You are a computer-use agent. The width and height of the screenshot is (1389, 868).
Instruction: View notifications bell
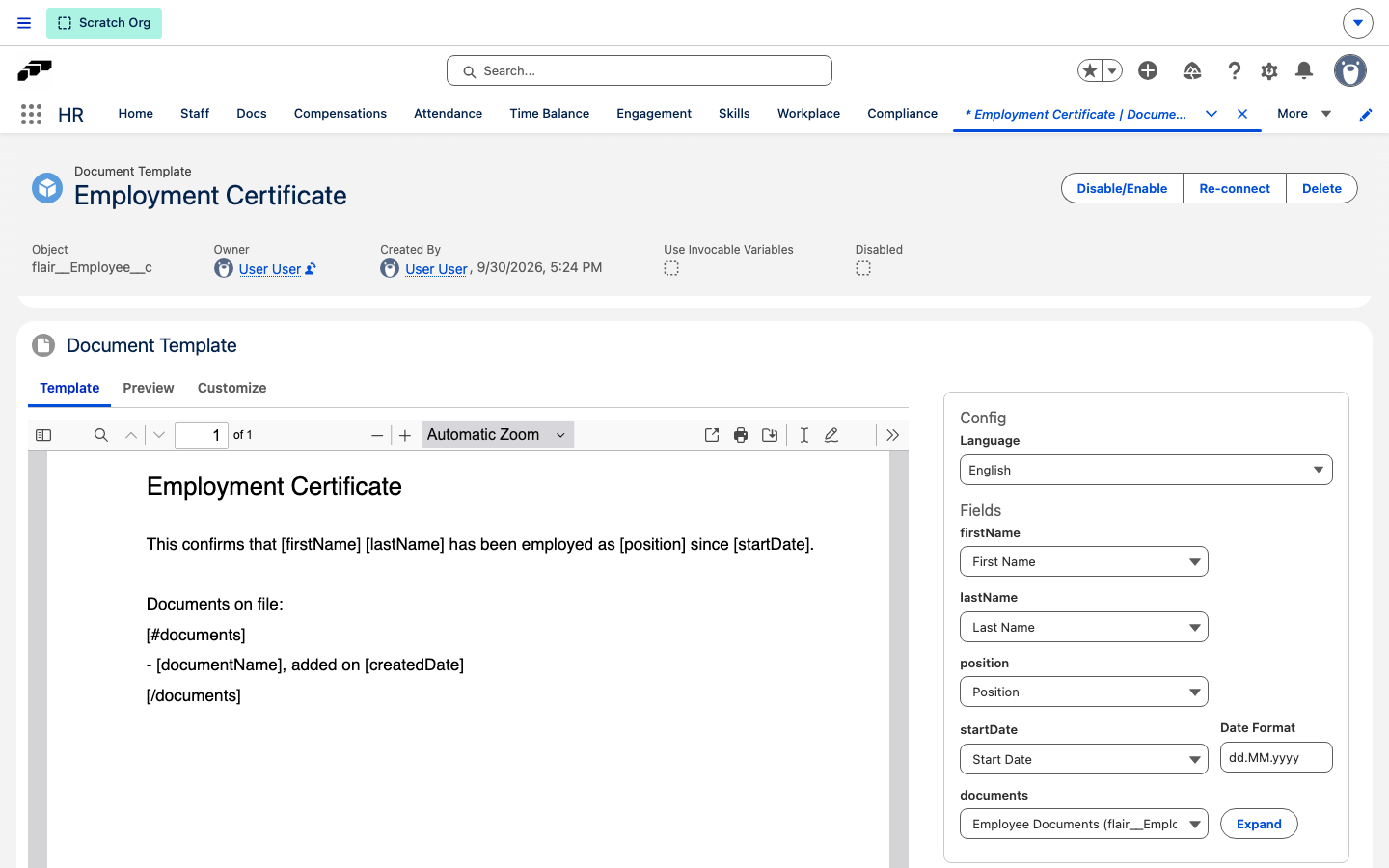(1304, 70)
